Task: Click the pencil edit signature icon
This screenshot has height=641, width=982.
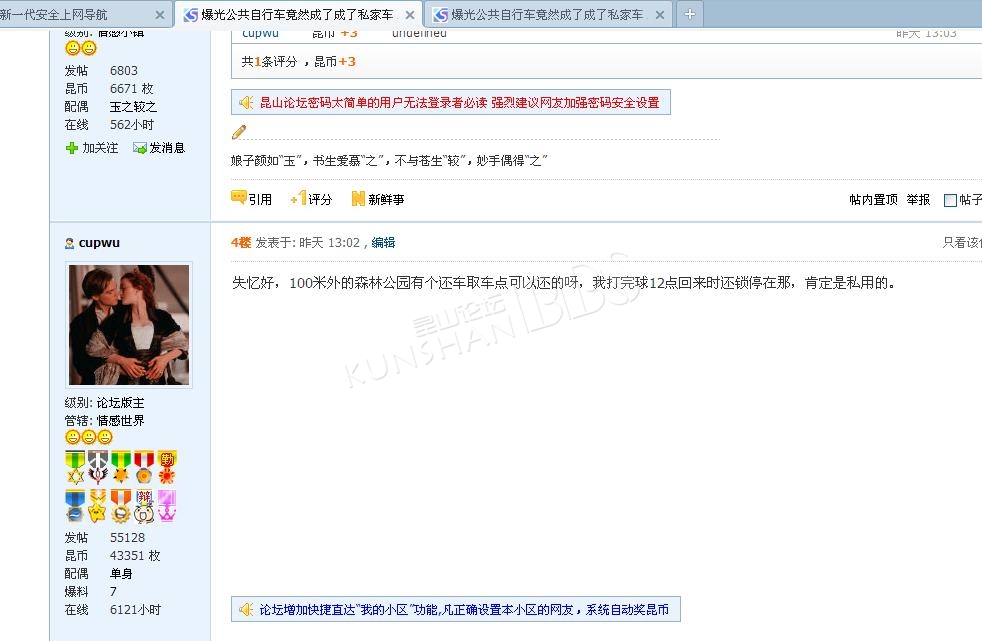Action: 239,132
